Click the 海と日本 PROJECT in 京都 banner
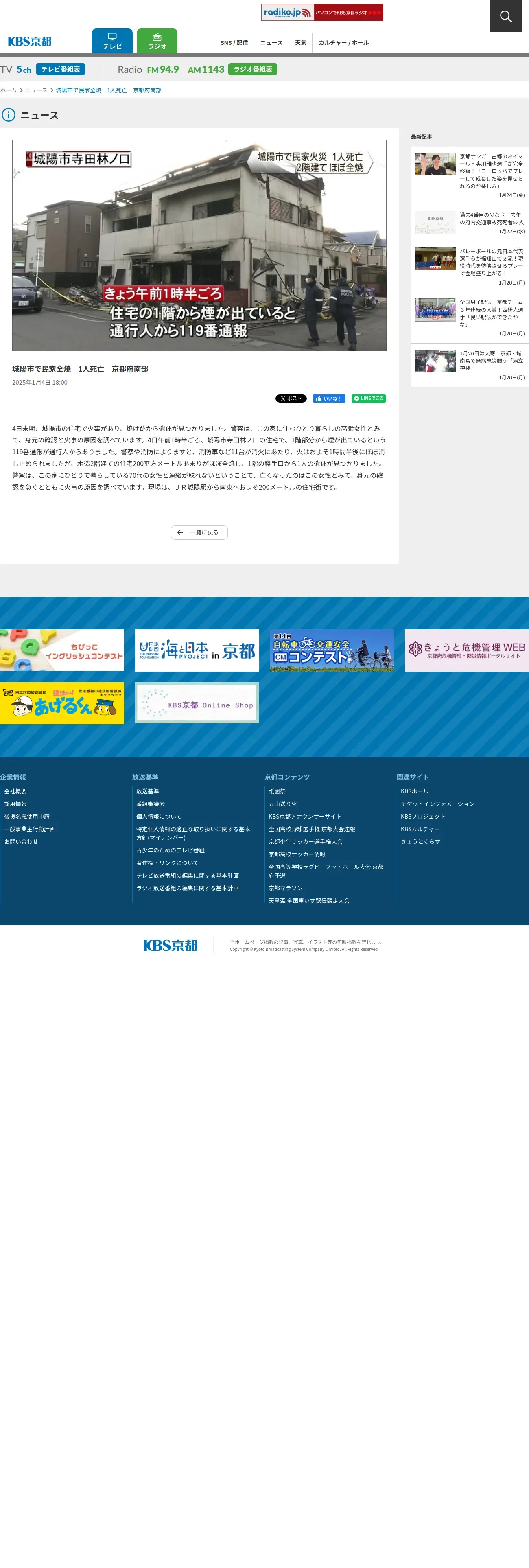 [x=197, y=650]
